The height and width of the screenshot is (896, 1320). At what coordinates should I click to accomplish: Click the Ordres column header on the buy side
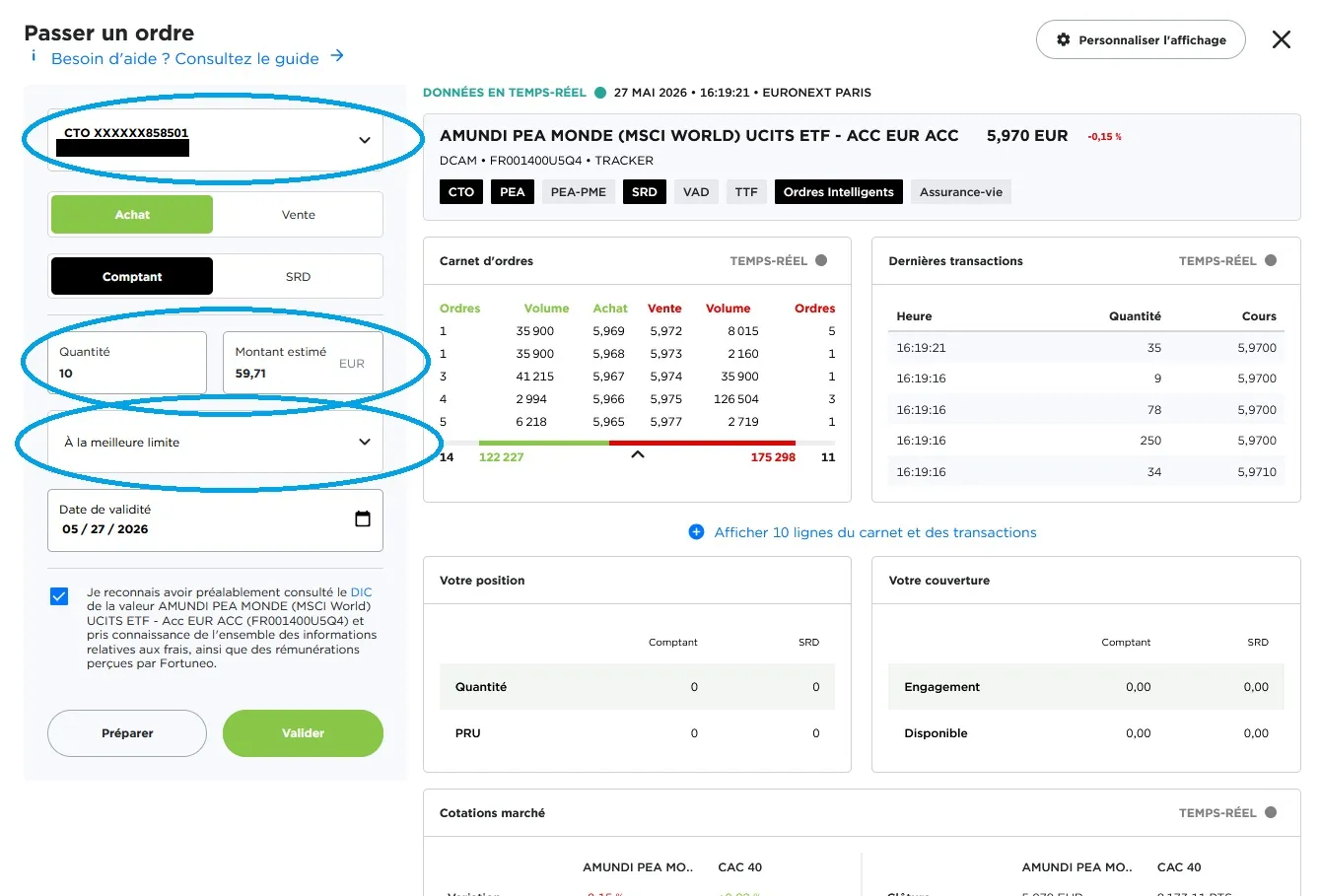coord(459,309)
